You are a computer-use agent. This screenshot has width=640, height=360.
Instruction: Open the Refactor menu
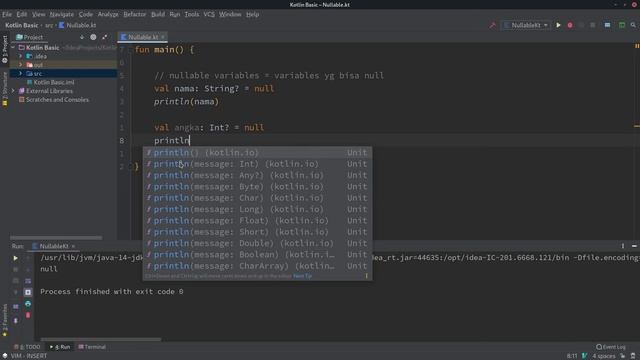[135, 14]
